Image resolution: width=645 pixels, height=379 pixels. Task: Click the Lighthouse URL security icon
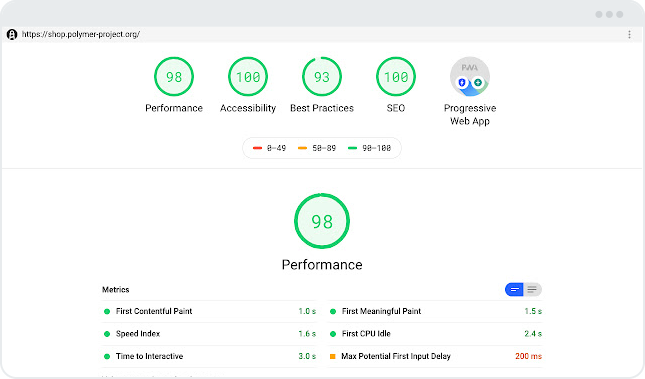pyautogui.click(x=12, y=35)
